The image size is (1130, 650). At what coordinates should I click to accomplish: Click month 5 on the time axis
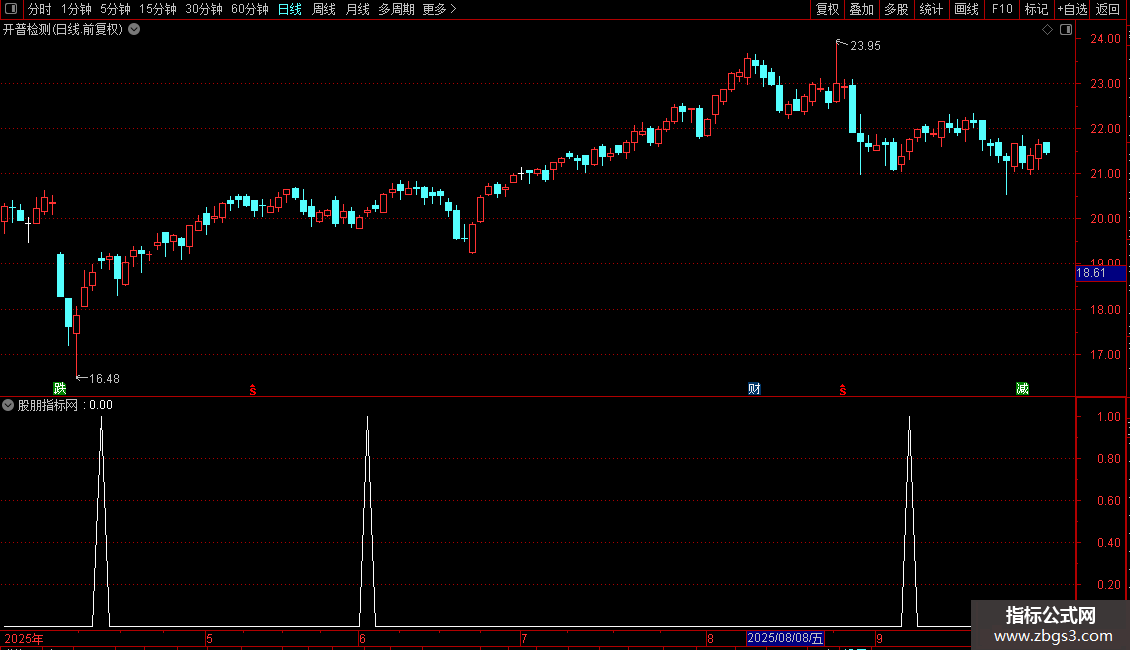[x=209, y=638]
